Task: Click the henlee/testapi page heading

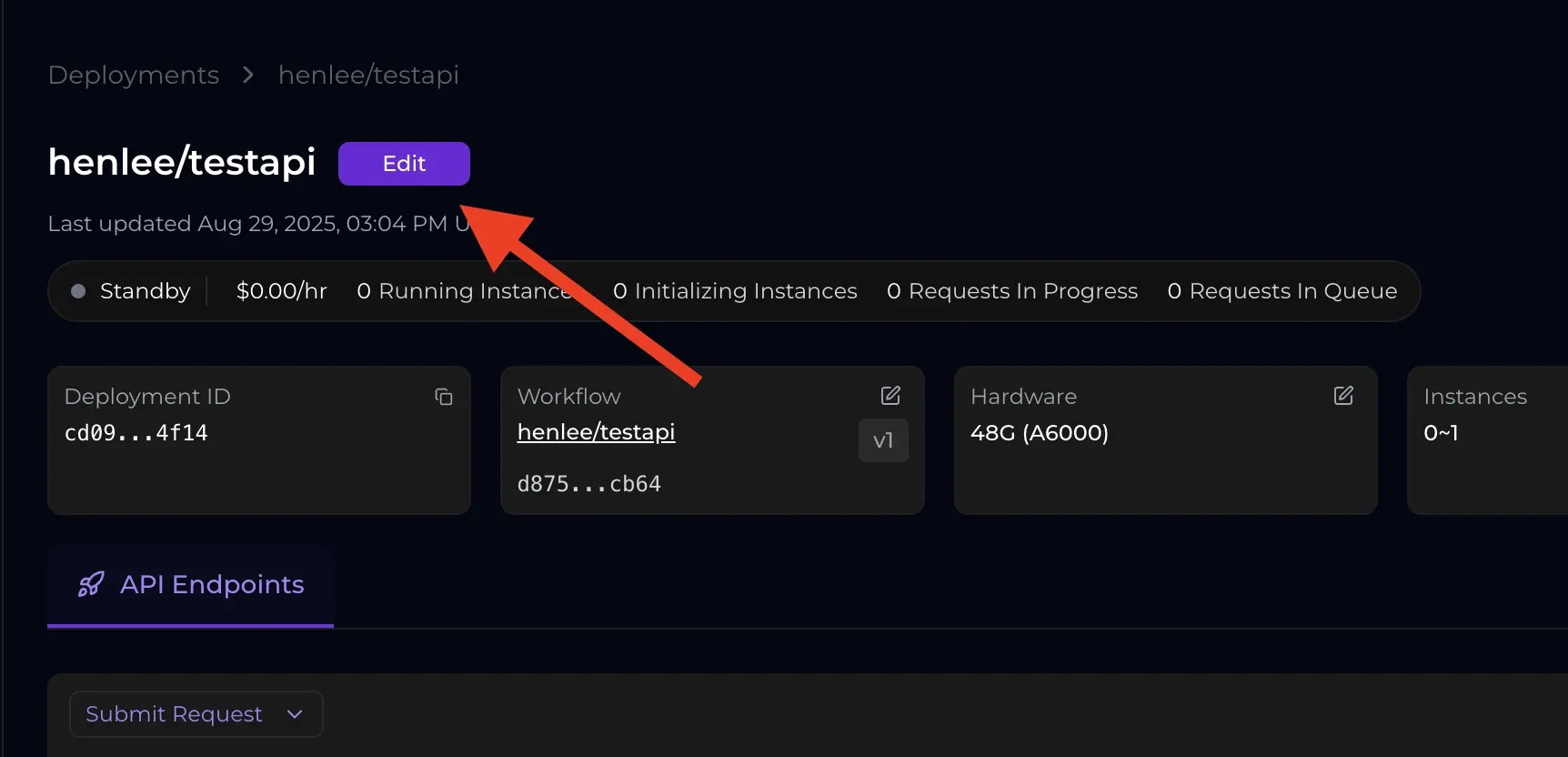Action: point(182,163)
